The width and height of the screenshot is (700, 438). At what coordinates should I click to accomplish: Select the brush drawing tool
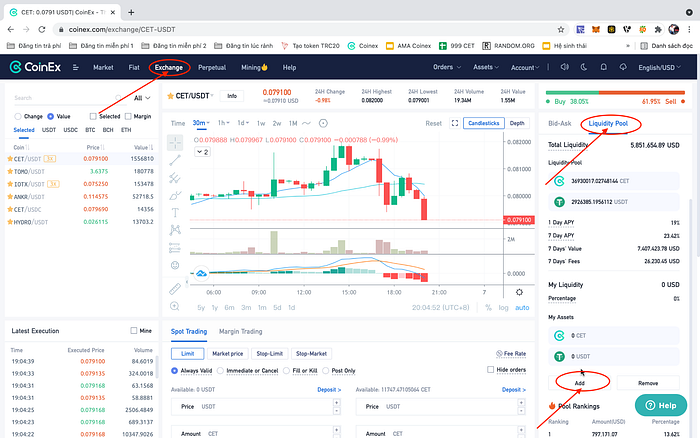[x=175, y=195]
